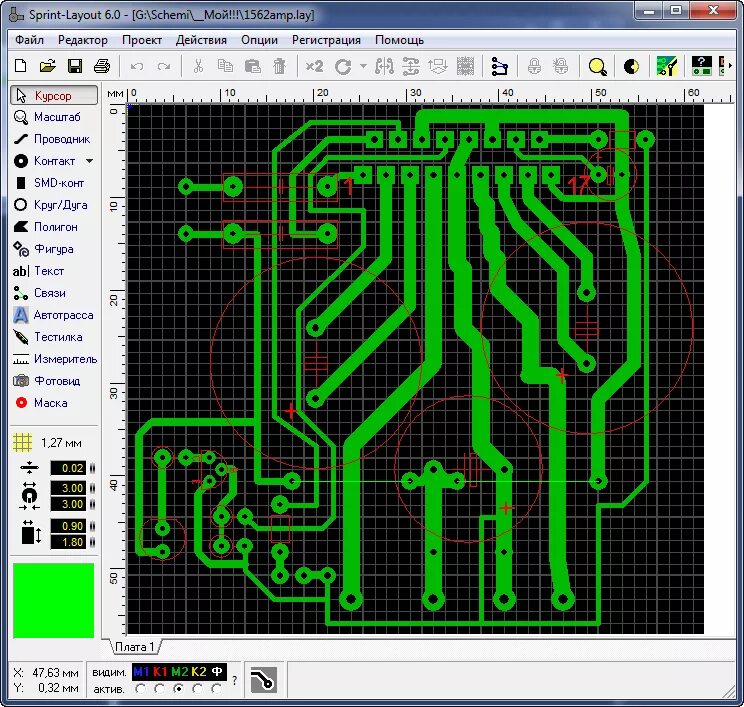This screenshot has width=744, height=707.
Task: Toggle visibility of layer М2
Action: (179, 671)
